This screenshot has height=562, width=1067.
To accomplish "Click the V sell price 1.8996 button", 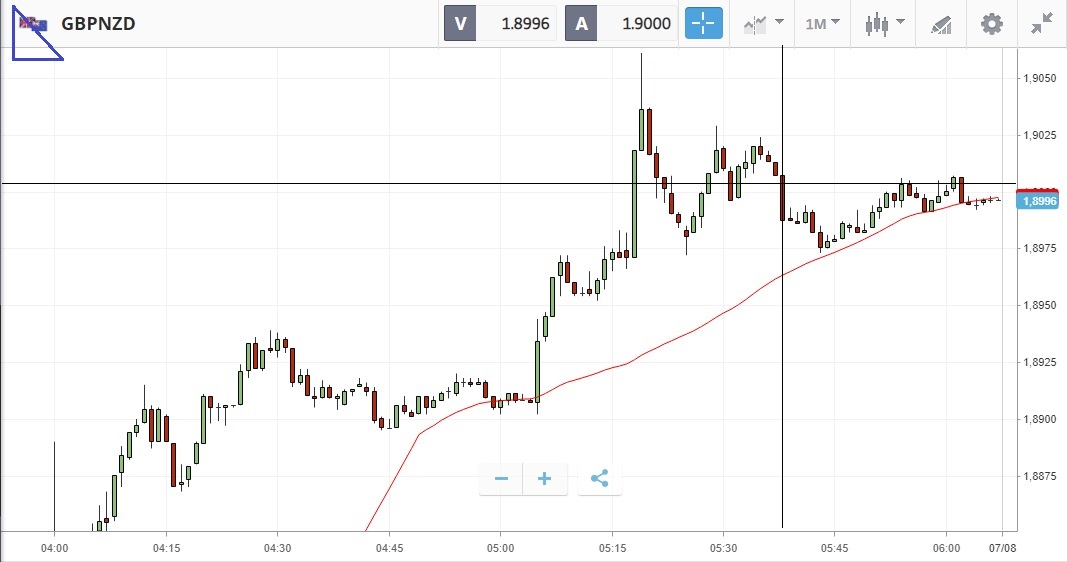I will click(x=499, y=24).
